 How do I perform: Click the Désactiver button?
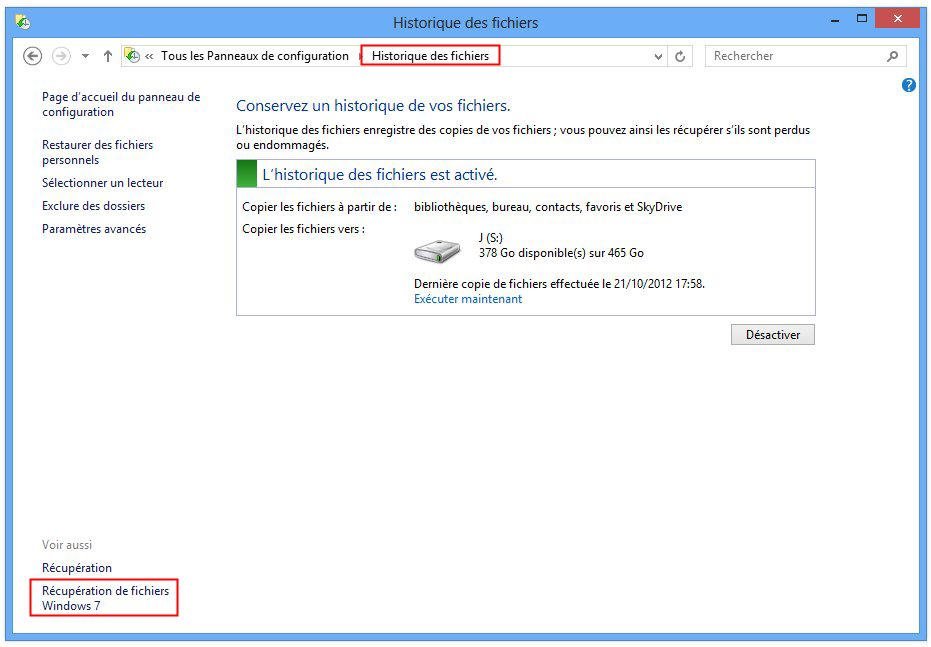(772, 335)
